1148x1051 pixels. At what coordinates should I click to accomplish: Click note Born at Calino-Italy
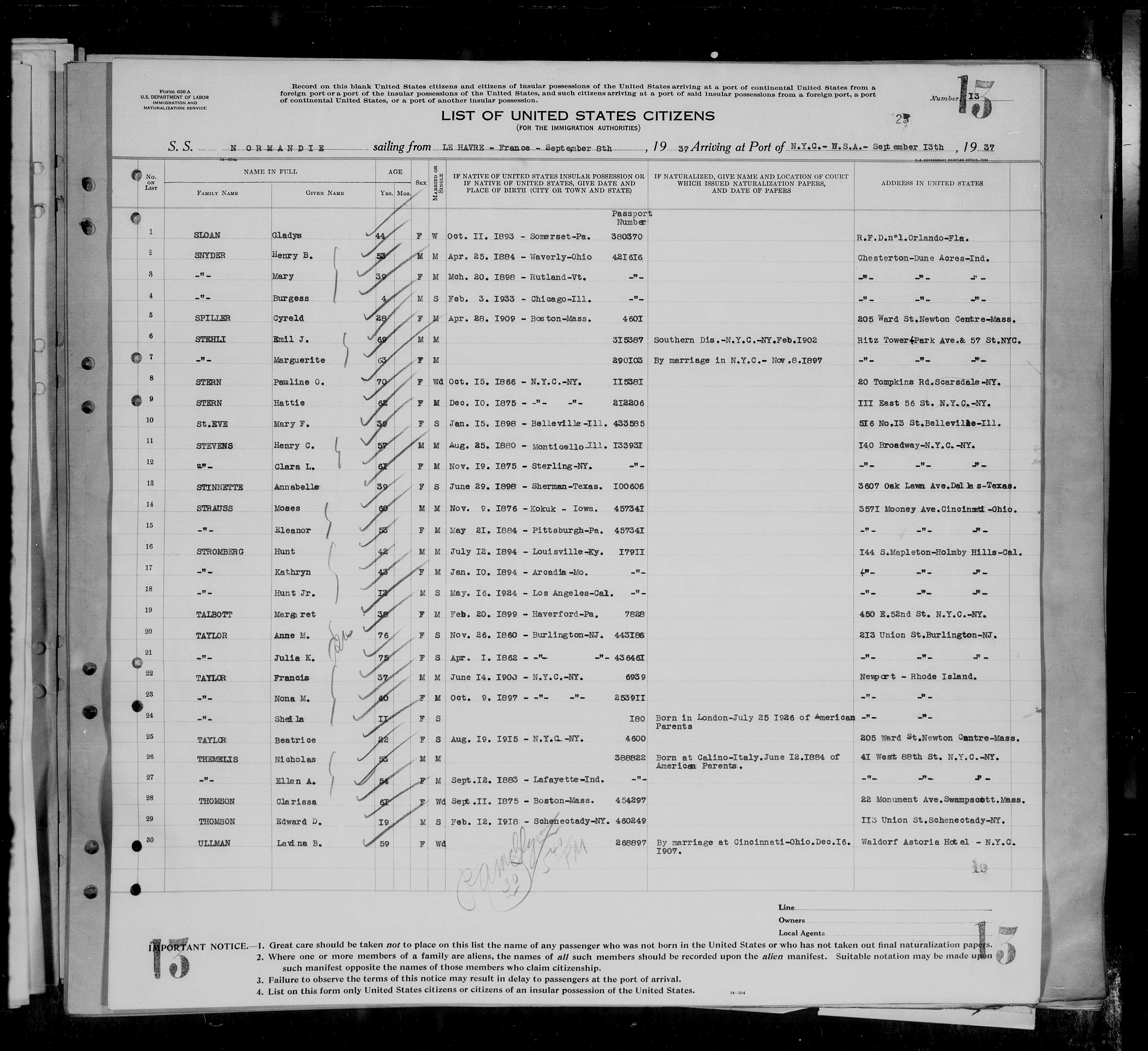[747, 762]
